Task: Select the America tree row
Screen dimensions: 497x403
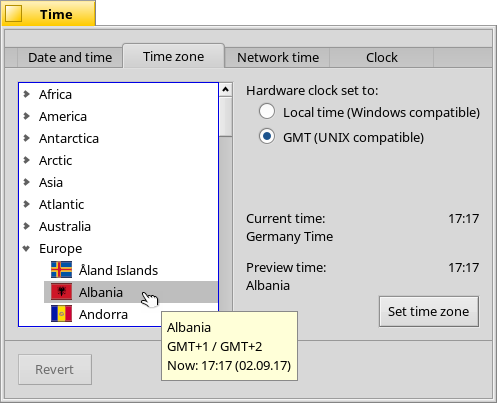Action: tap(118, 116)
